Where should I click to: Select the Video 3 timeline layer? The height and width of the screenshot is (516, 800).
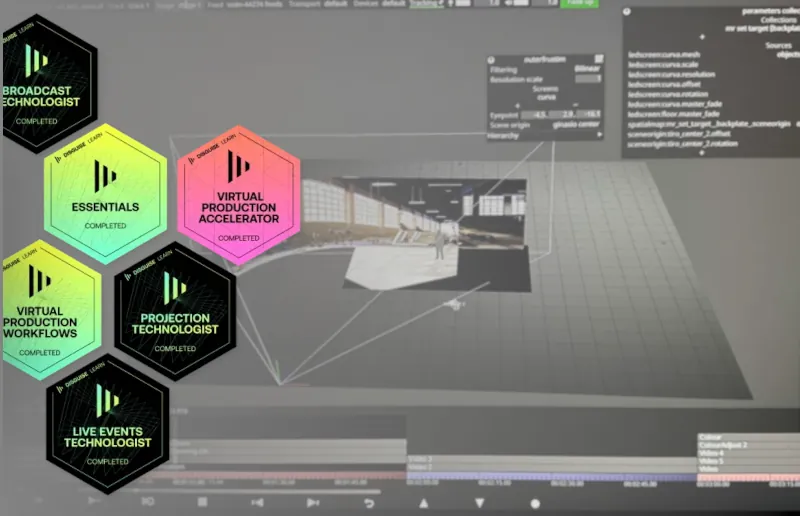(x=552, y=459)
